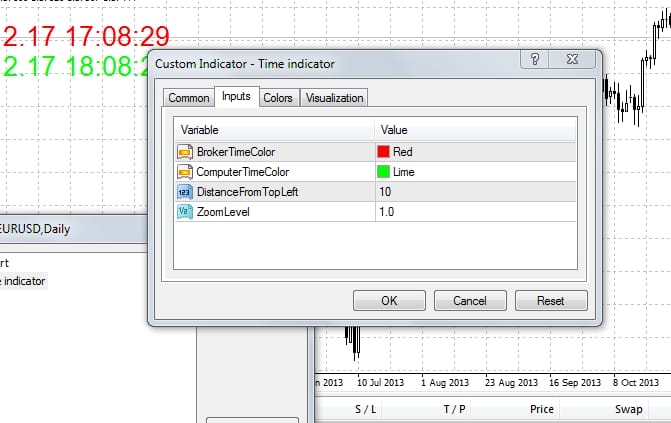Click the BrokerTimeColor variable icon
The image size is (671, 423).
184,152
